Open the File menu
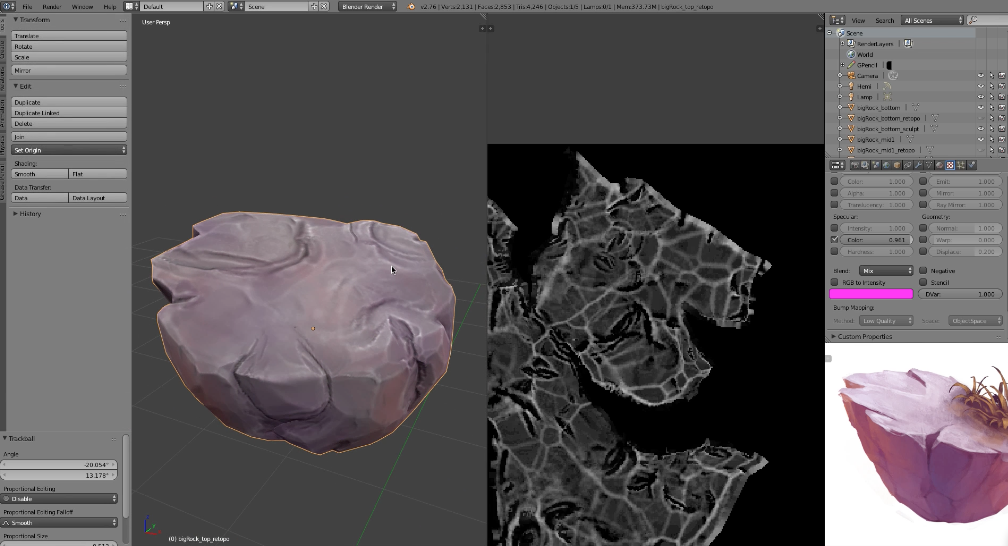The width and height of the screenshot is (1008, 546). tap(27, 6)
